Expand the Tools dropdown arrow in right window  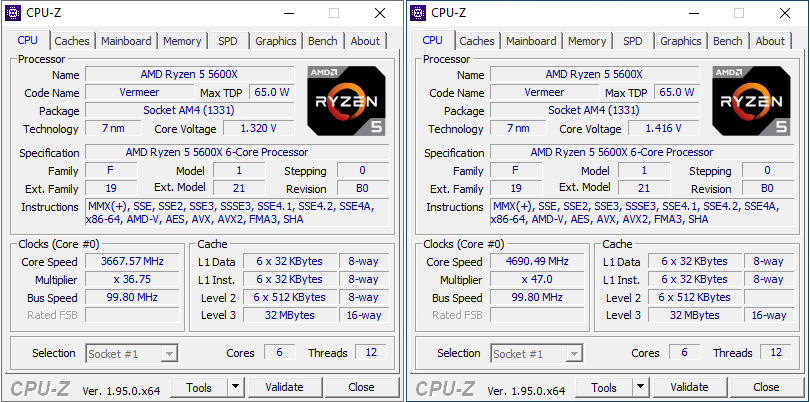point(641,387)
